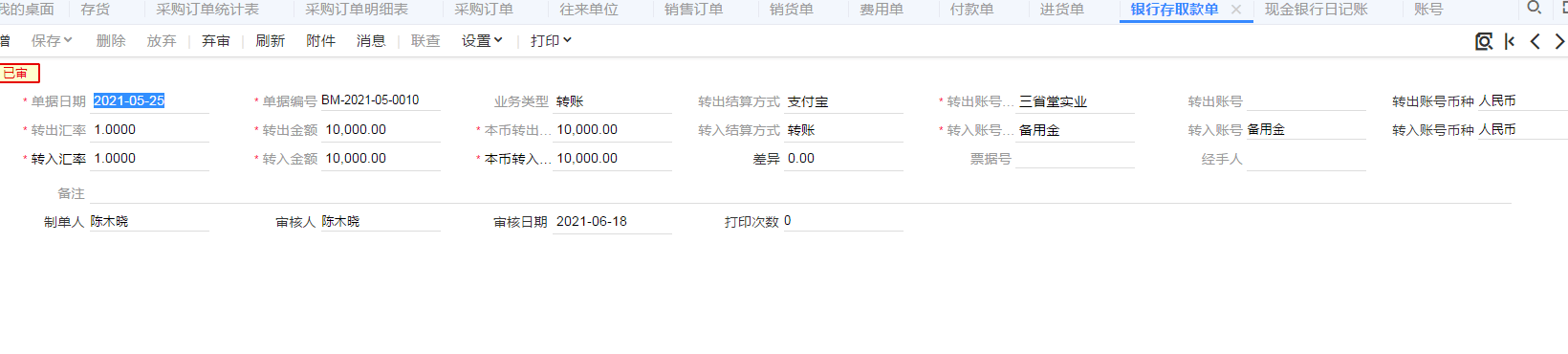This screenshot has width=1568, height=354.
Task: Open the document lookup search icon
Action: (1484, 41)
